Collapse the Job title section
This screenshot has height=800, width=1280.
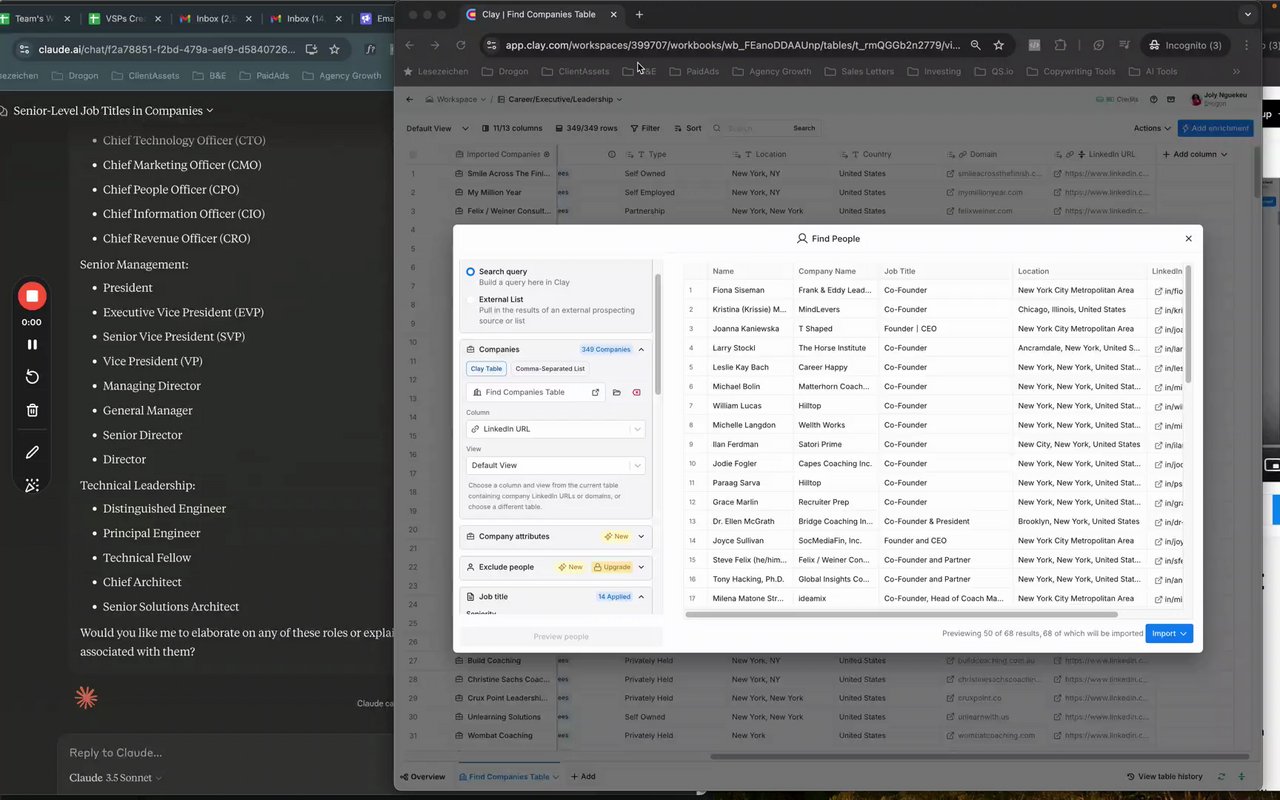(641, 597)
